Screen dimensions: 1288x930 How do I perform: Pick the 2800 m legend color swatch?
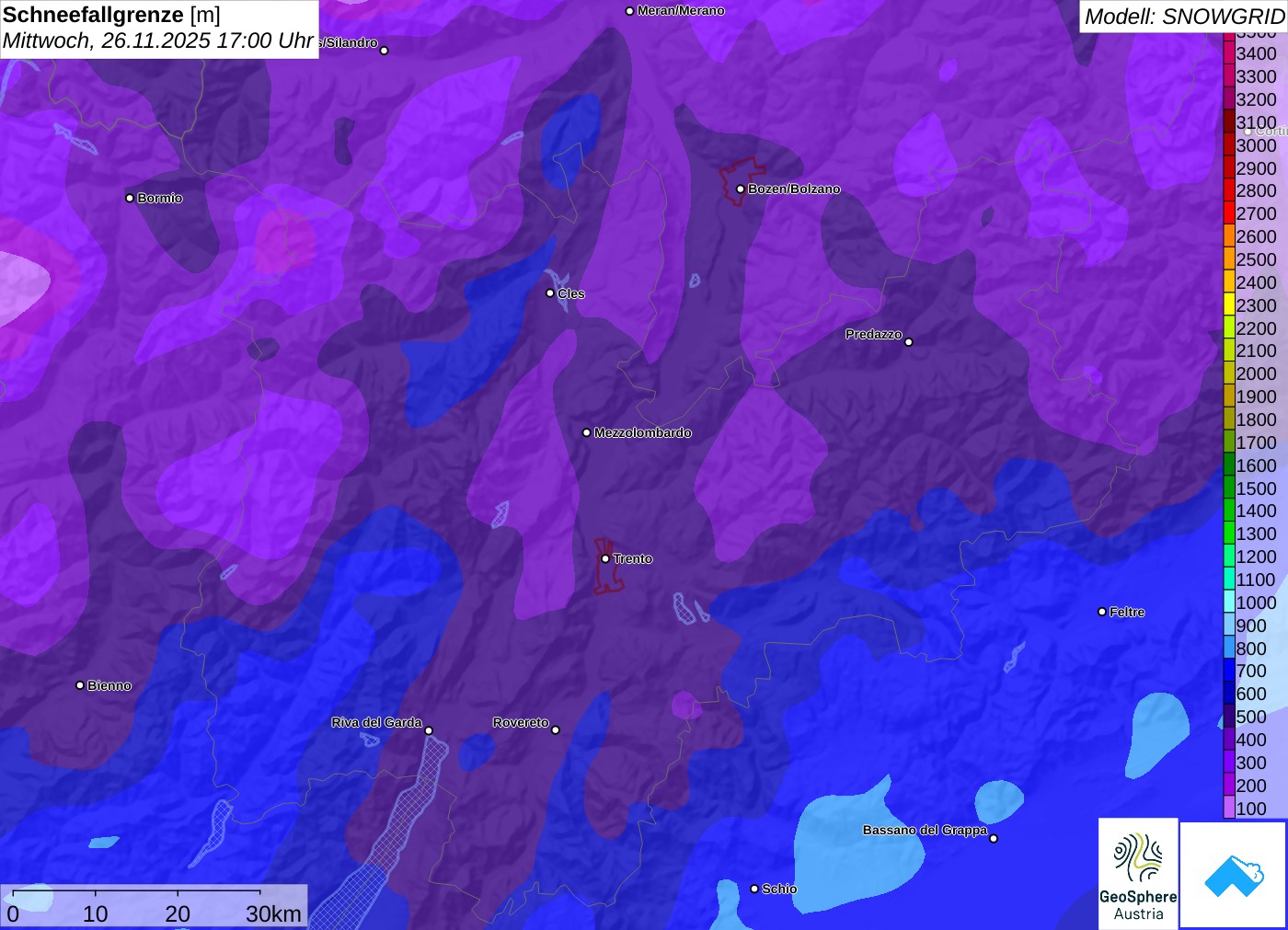coord(1229,190)
